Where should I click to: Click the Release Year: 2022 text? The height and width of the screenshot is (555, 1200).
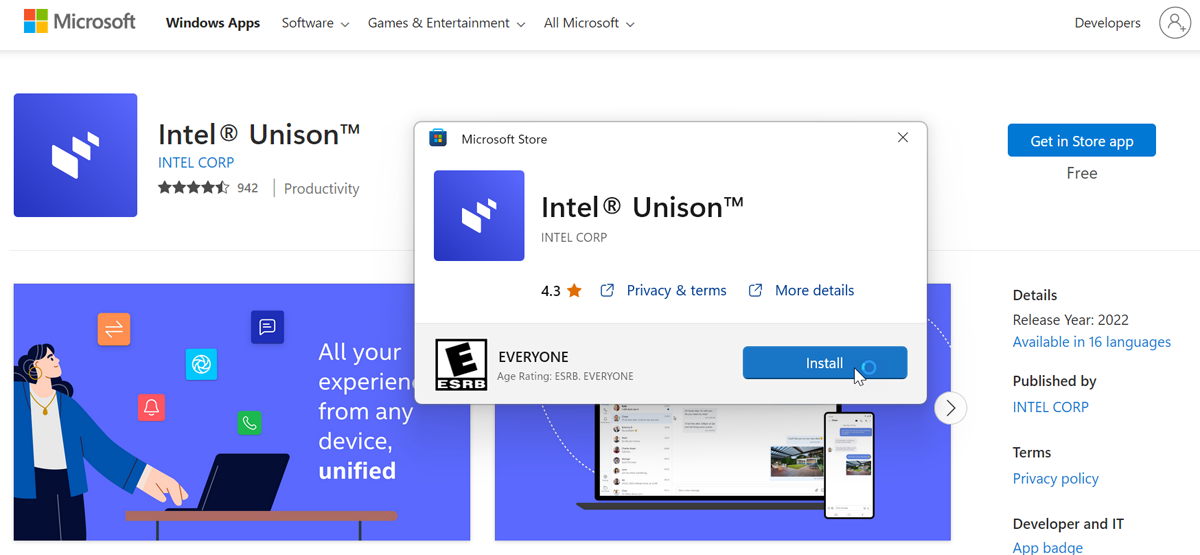click(1070, 320)
